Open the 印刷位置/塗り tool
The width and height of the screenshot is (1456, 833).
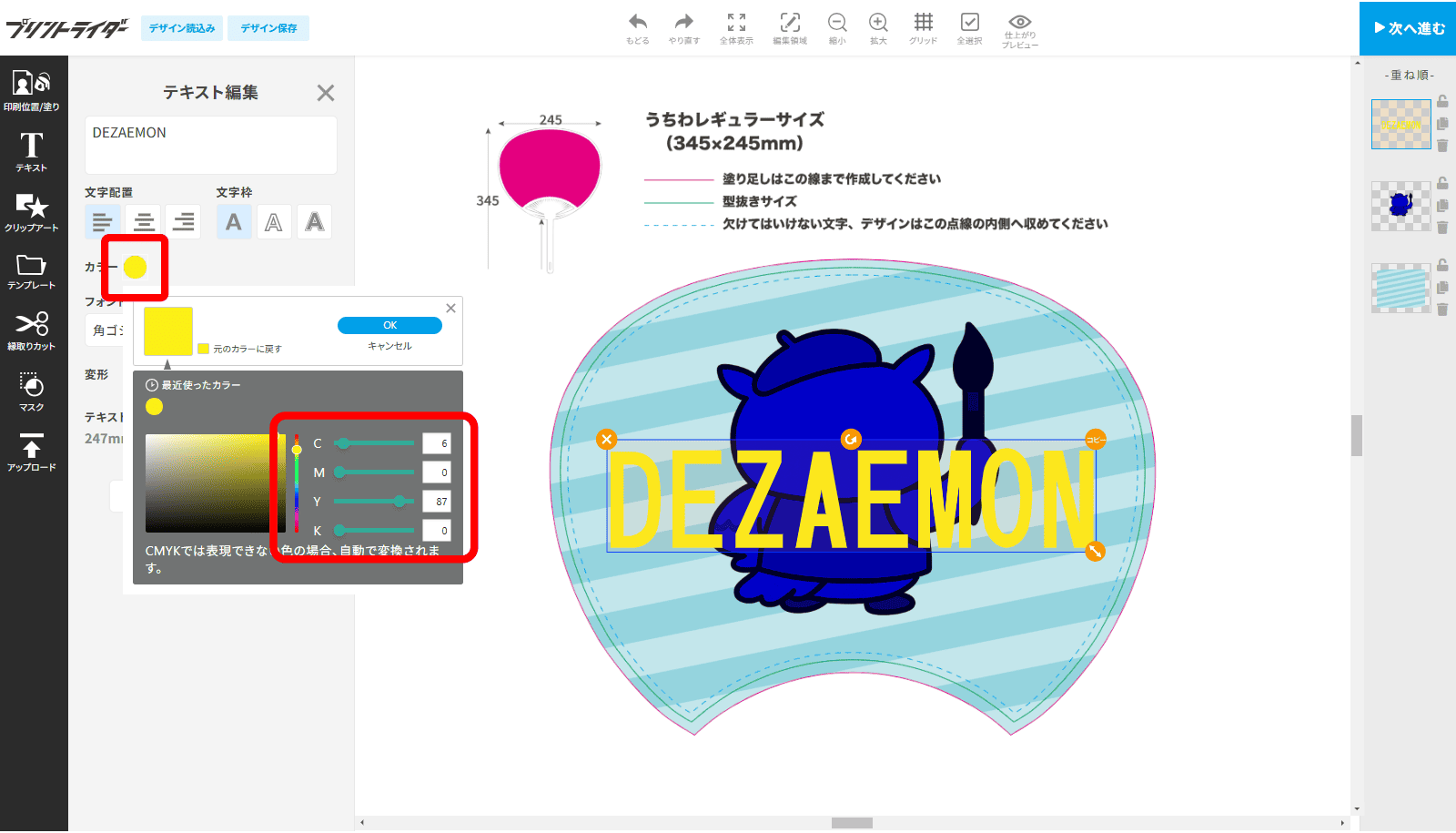[32, 91]
